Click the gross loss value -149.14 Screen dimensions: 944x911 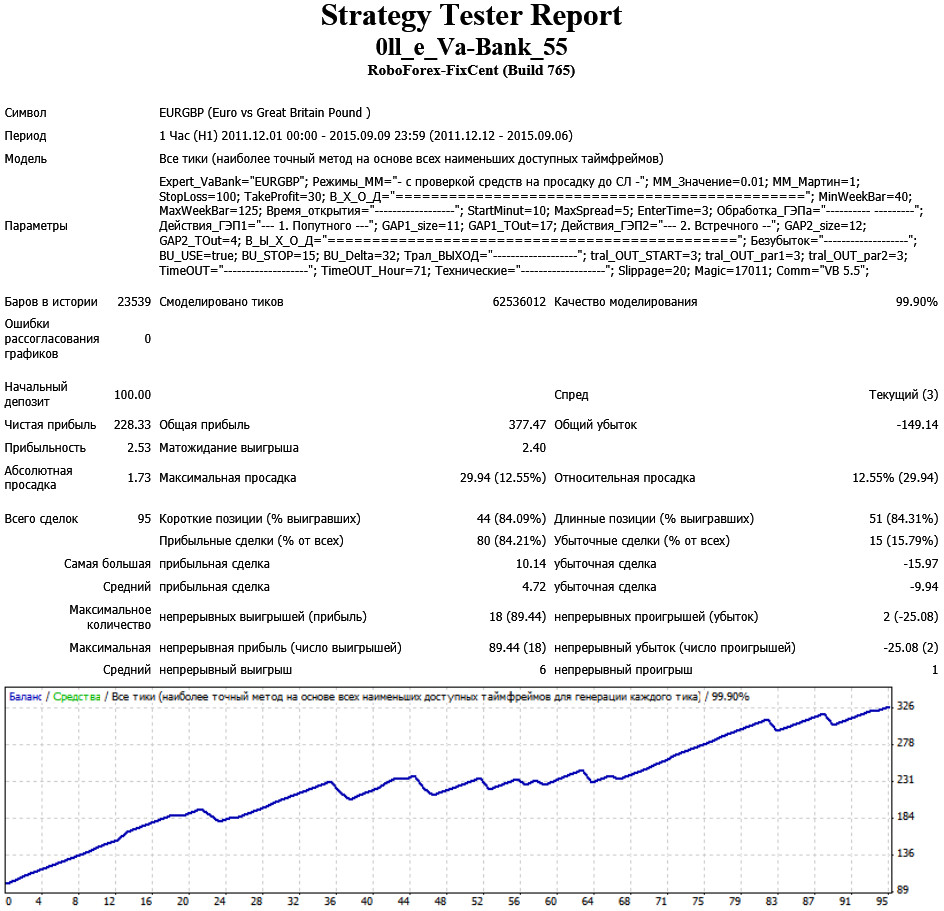[917, 424]
